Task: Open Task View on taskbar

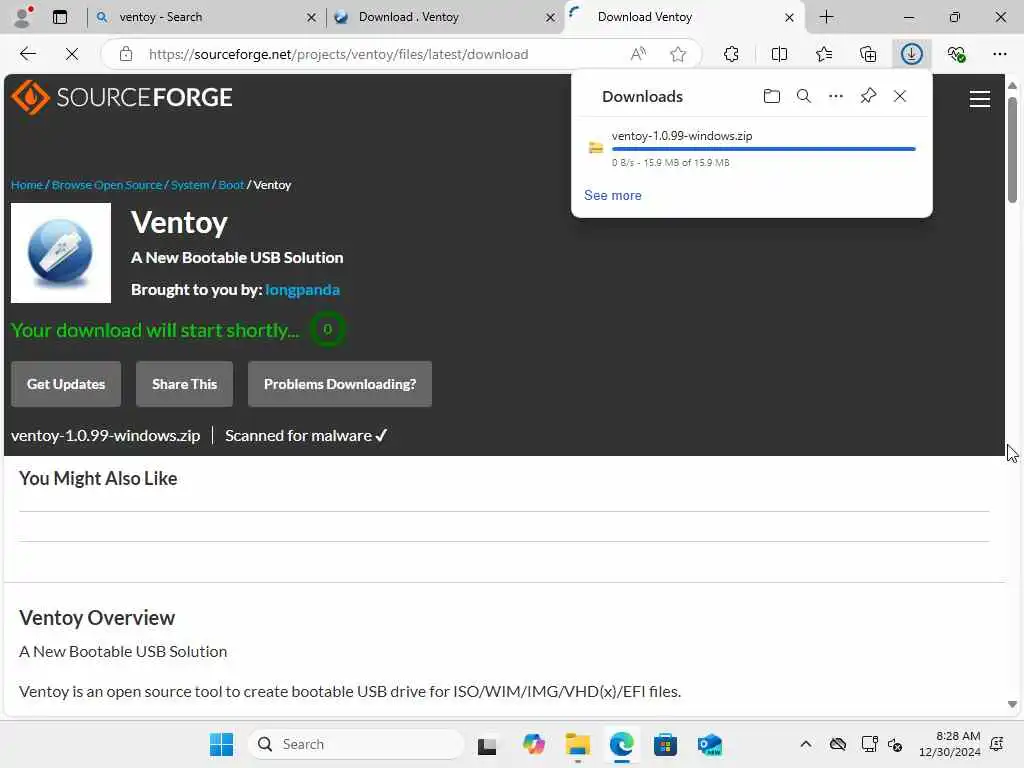Action: 487,744
